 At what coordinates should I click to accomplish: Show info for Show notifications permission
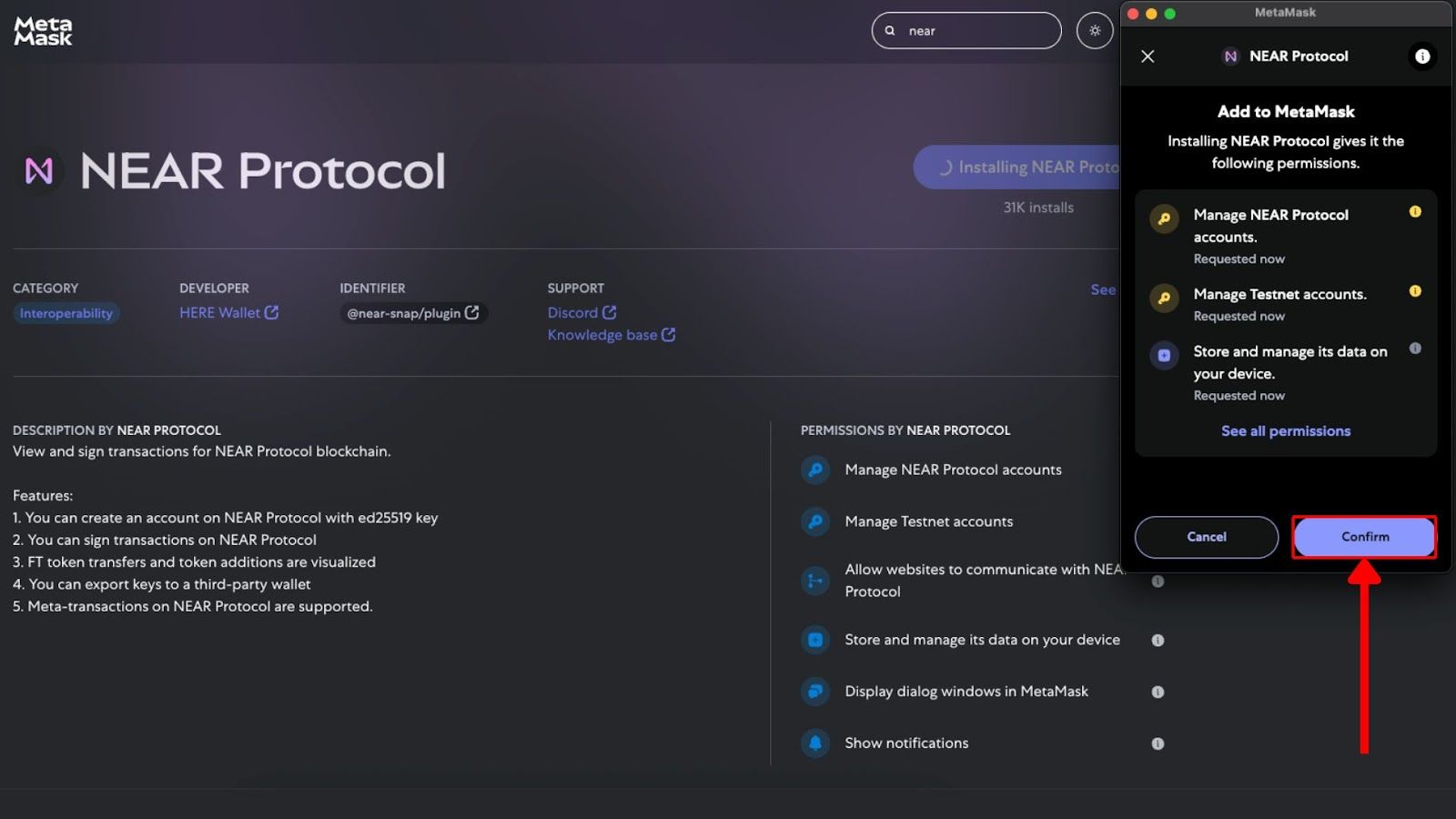coord(1158,743)
